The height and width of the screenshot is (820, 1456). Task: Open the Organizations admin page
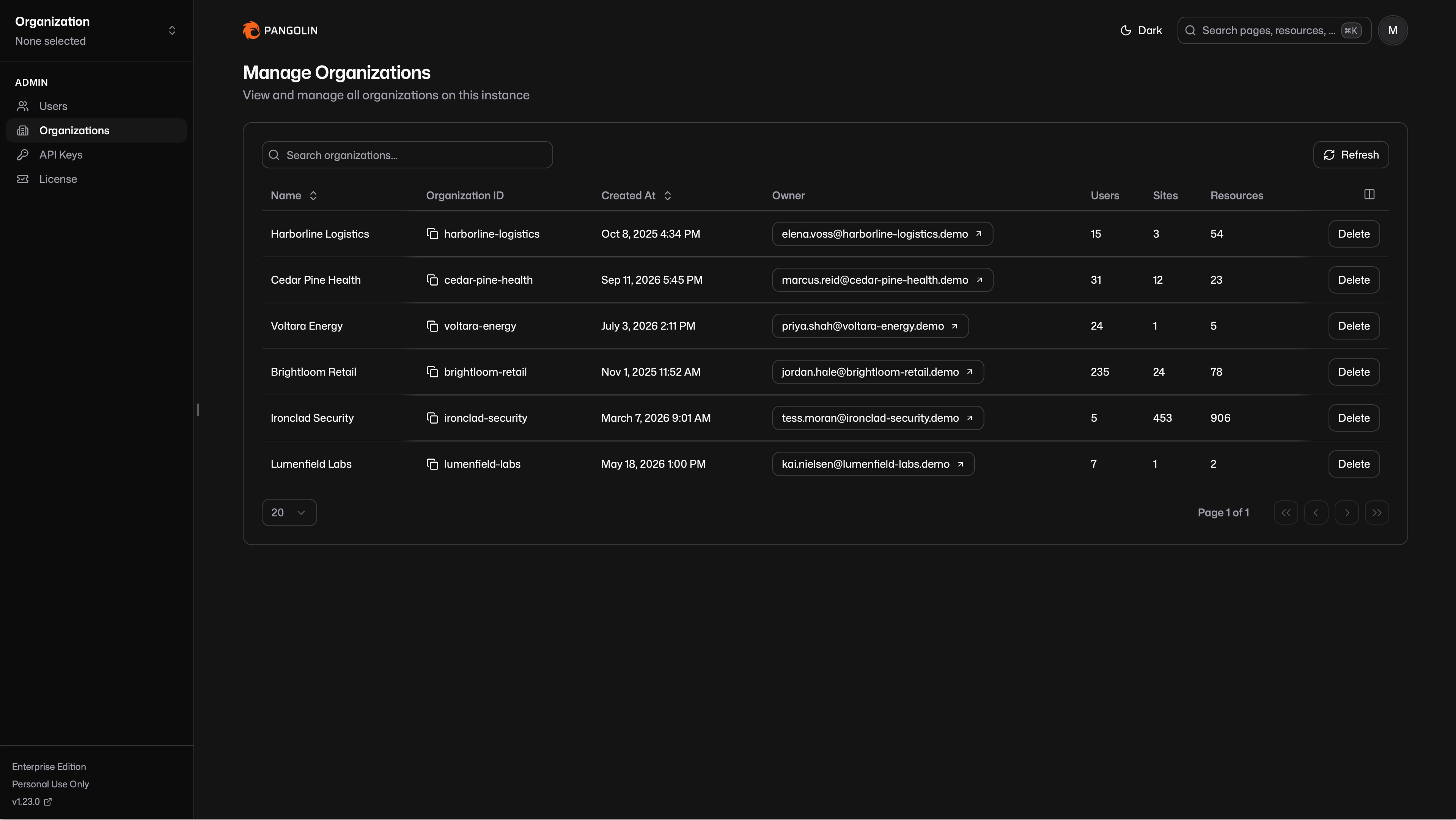pyautogui.click(x=96, y=130)
